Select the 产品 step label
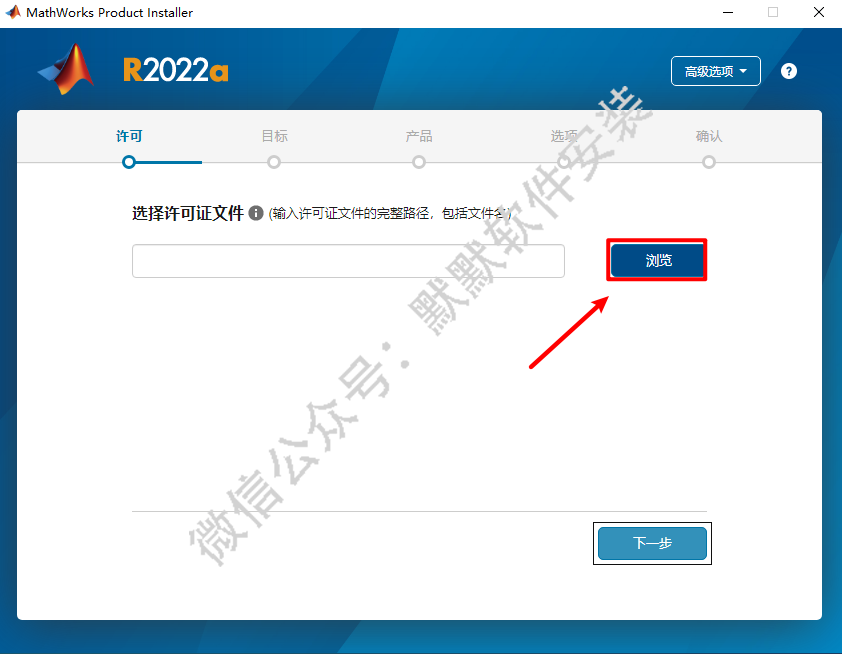The width and height of the screenshot is (842, 654). (x=419, y=136)
